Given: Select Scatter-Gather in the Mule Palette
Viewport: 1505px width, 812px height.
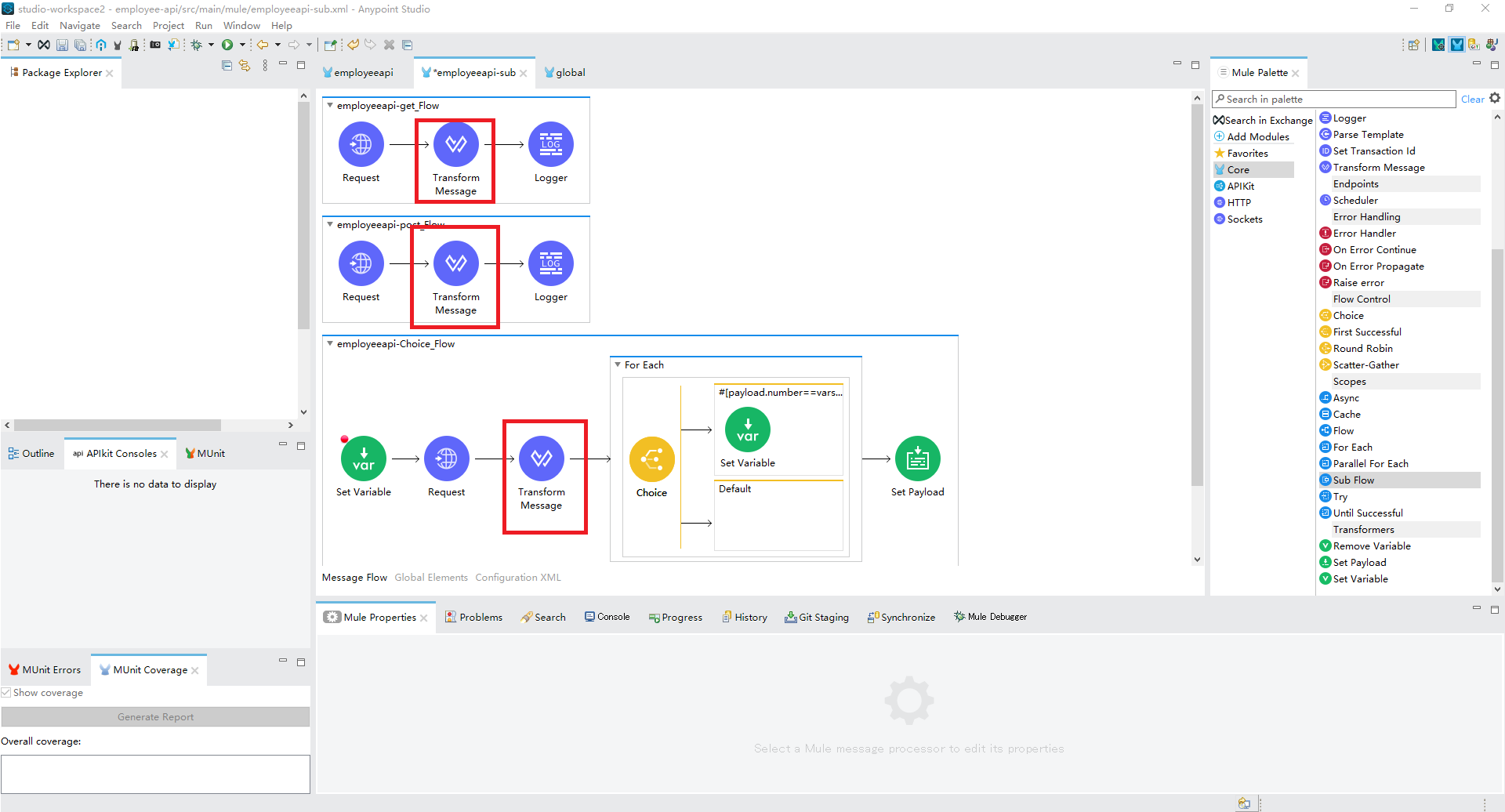Looking at the screenshot, I should [1365, 364].
